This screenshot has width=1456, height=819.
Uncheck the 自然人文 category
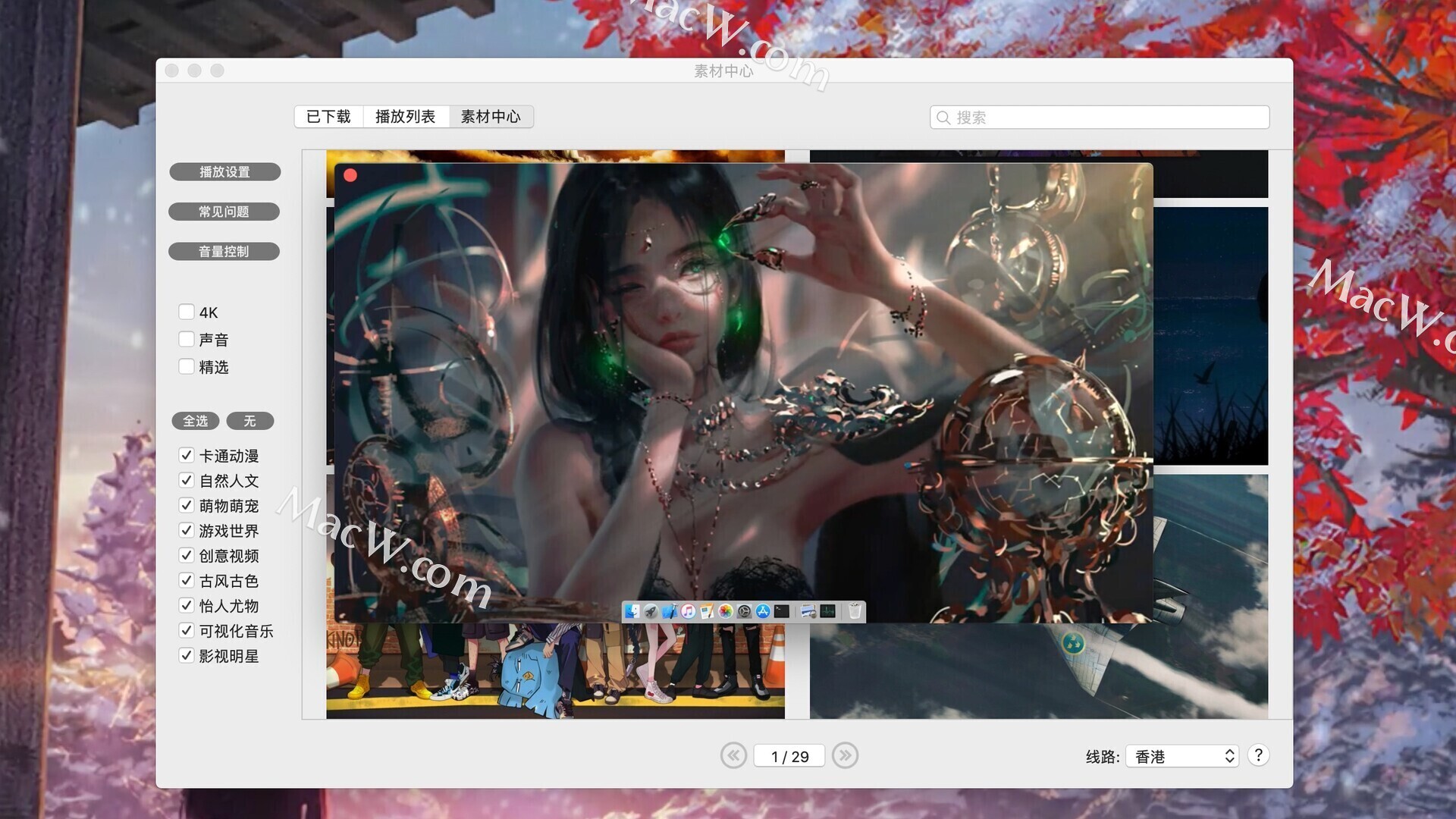[187, 480]
